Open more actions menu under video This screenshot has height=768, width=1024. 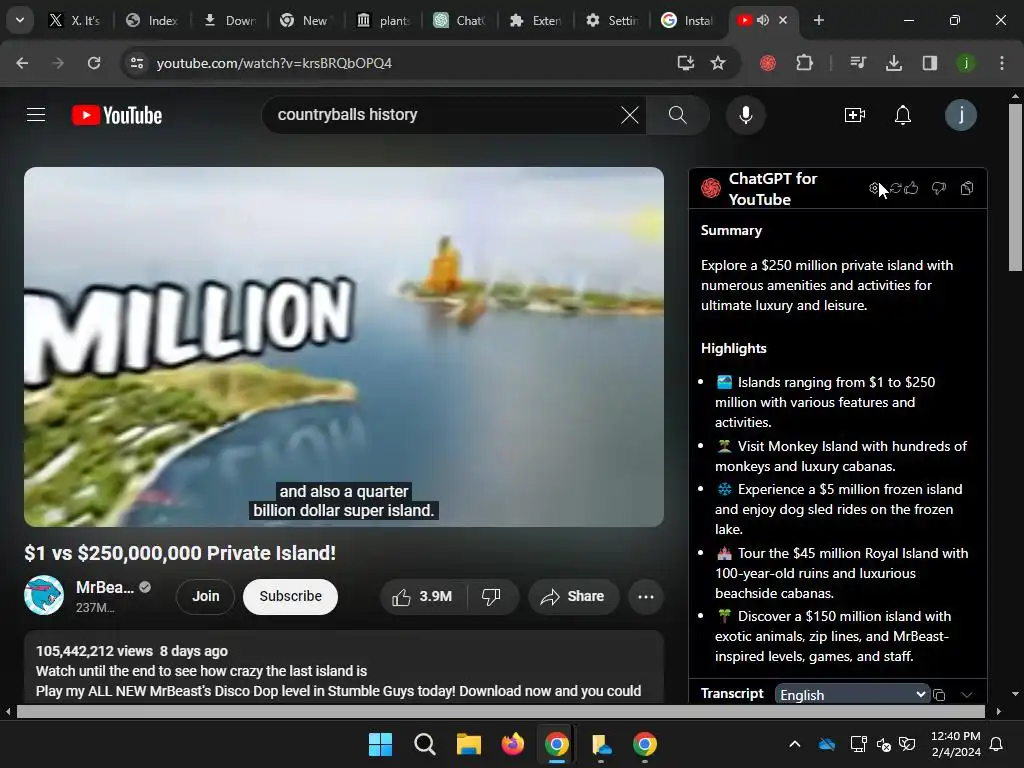645,596
